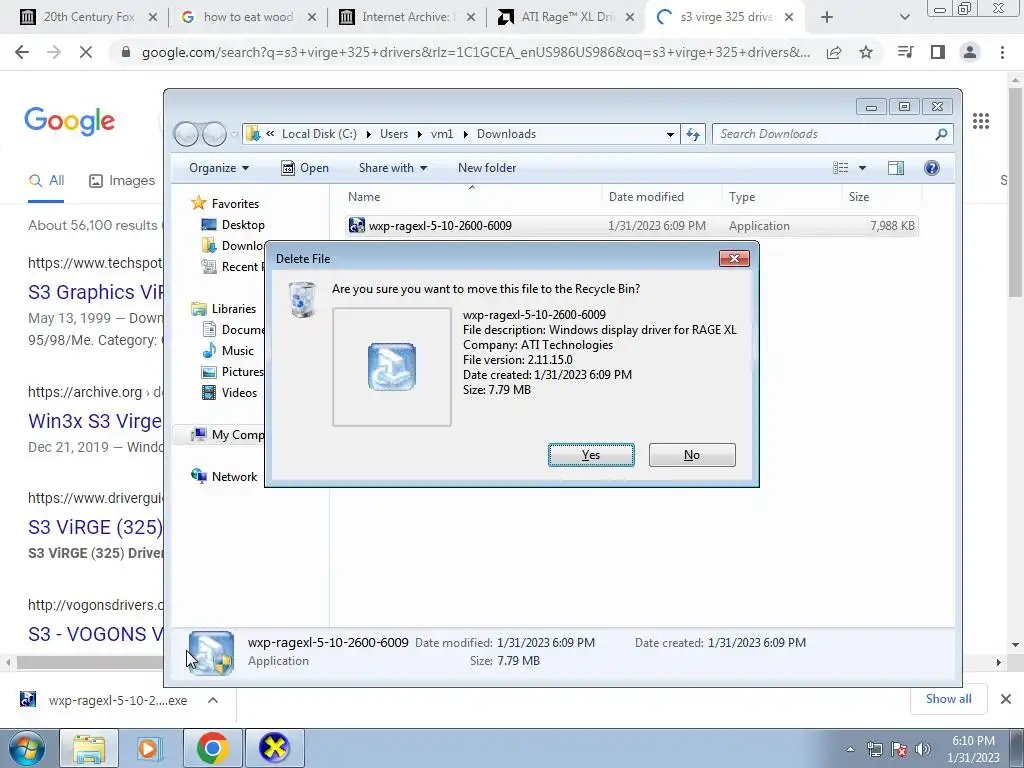
Task: Open Google apps grid icon
Action: coord(981,121)
